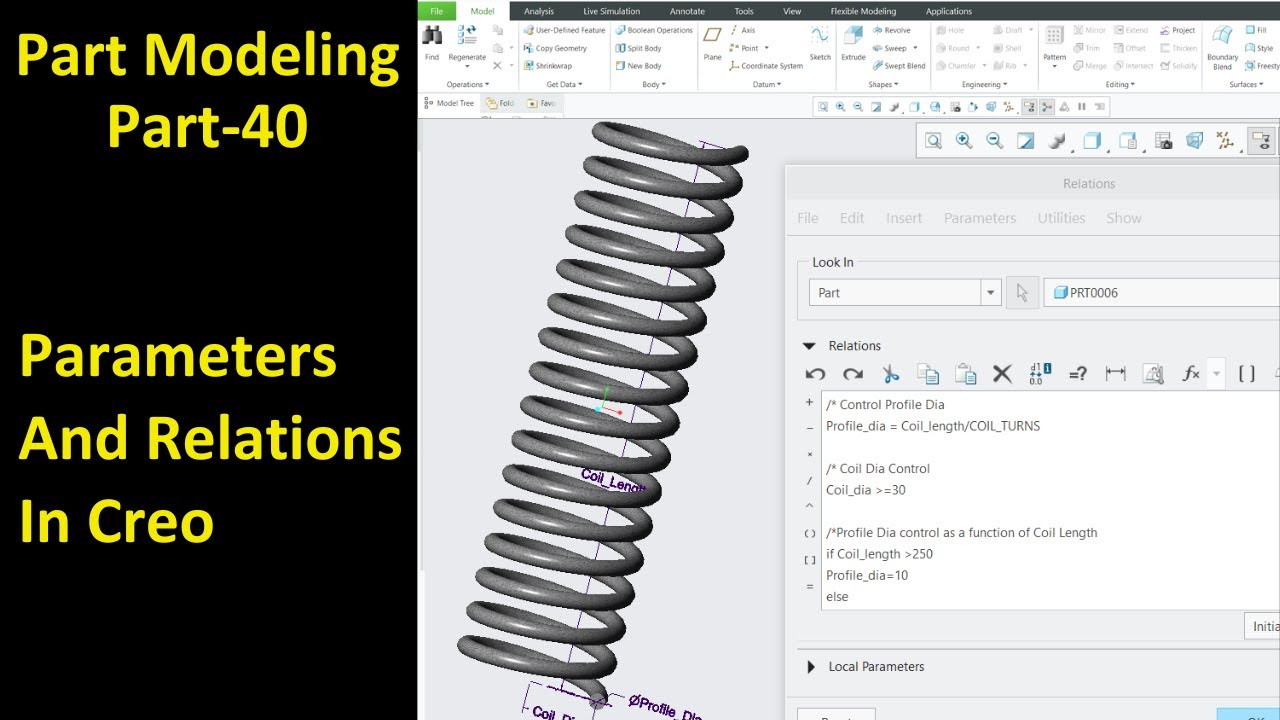This screenshot has height=720, width=1280.
Task: Click the Regenerate icon in Operations
Action: (x=467, y=36)
